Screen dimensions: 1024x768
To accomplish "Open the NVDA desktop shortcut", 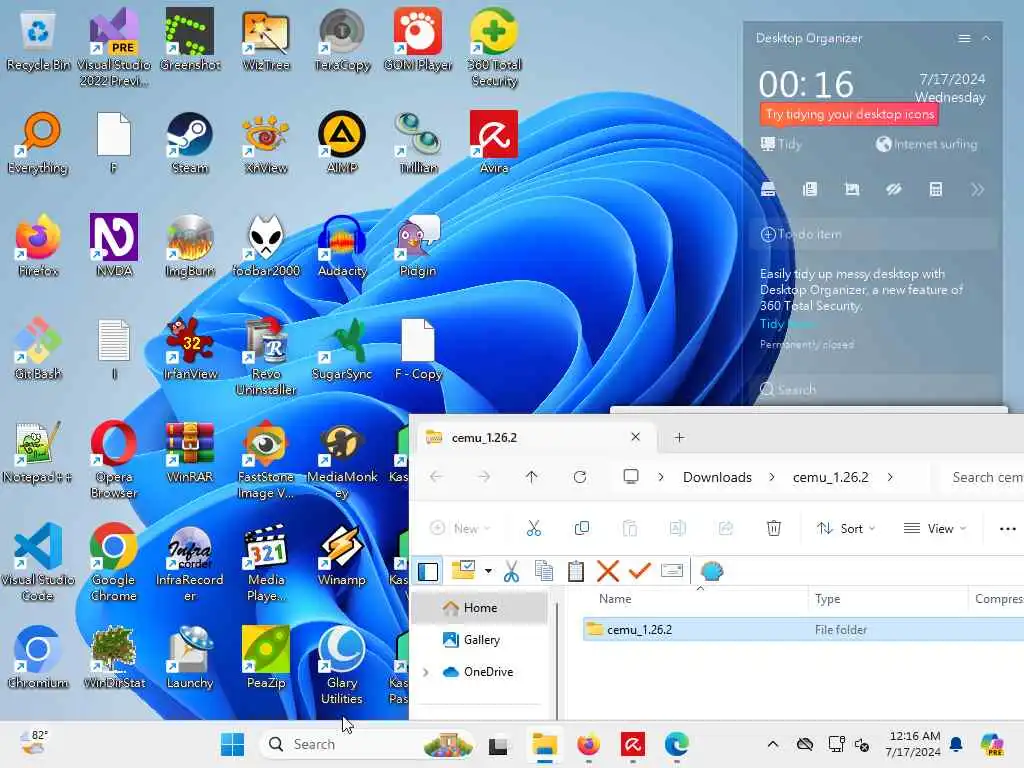I will (114, 246).
